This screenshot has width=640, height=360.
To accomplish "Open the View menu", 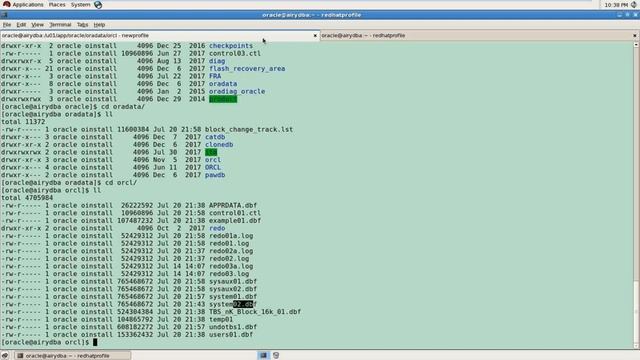I will coord(37,24).
